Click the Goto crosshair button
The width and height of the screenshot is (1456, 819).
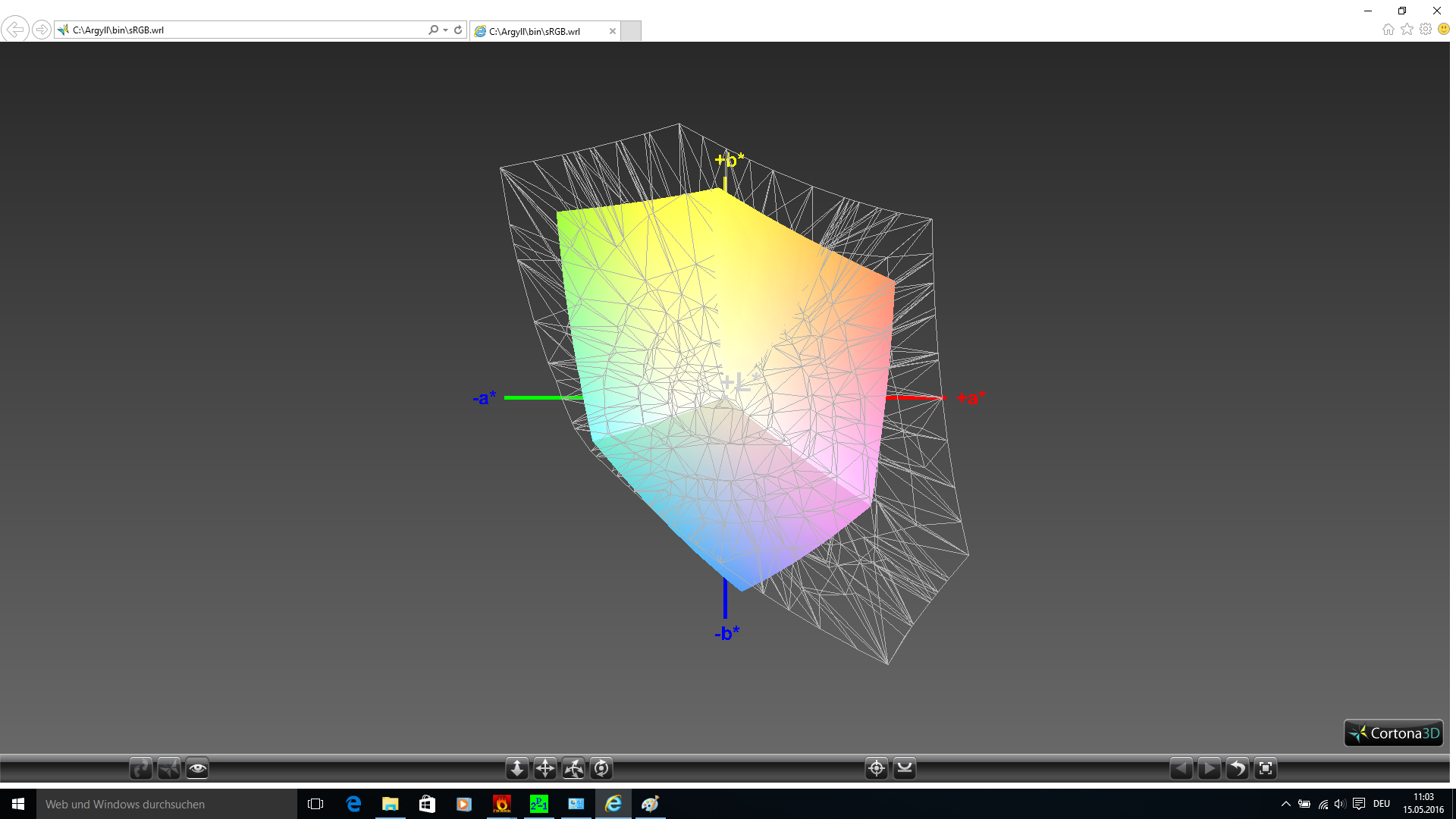tap(877, 769)
